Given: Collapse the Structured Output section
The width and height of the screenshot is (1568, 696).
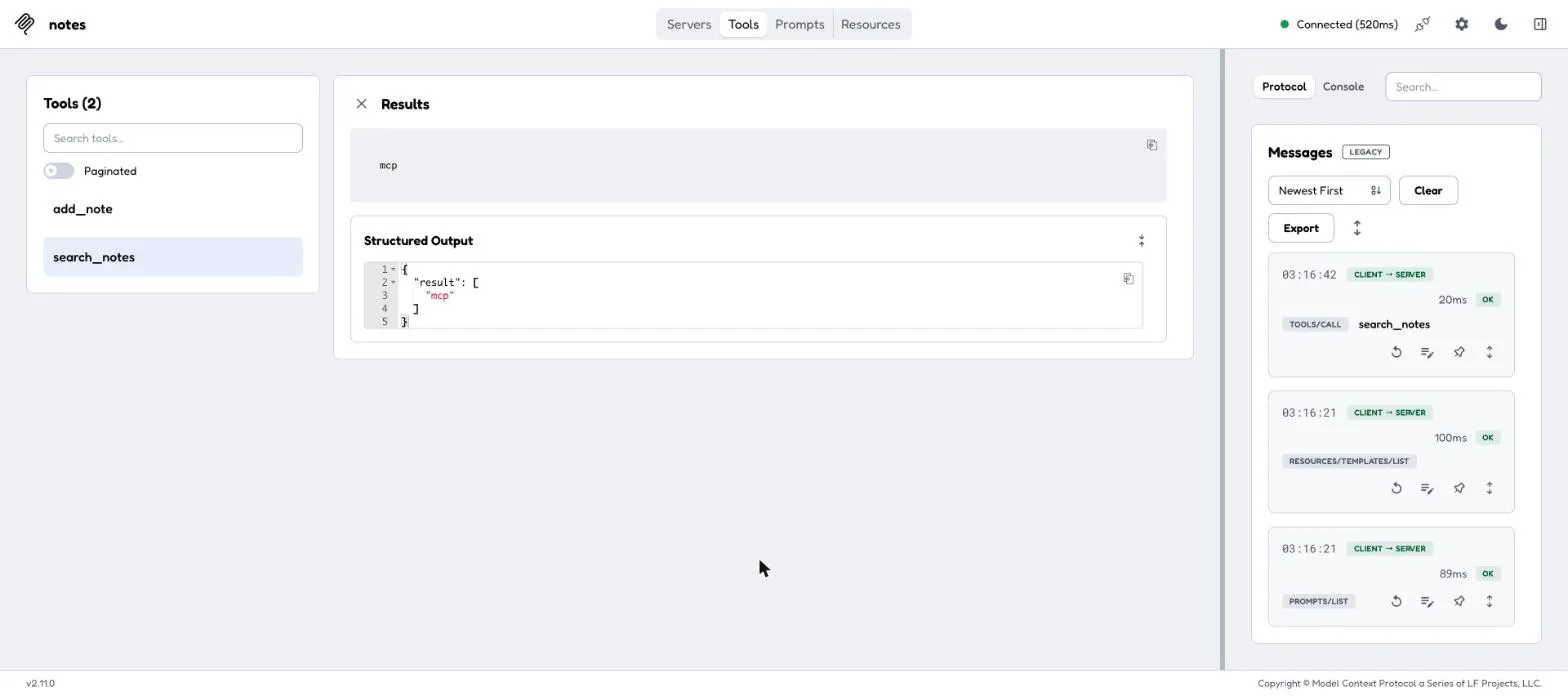Looking at the screenshot, I should pos(1141,241).
